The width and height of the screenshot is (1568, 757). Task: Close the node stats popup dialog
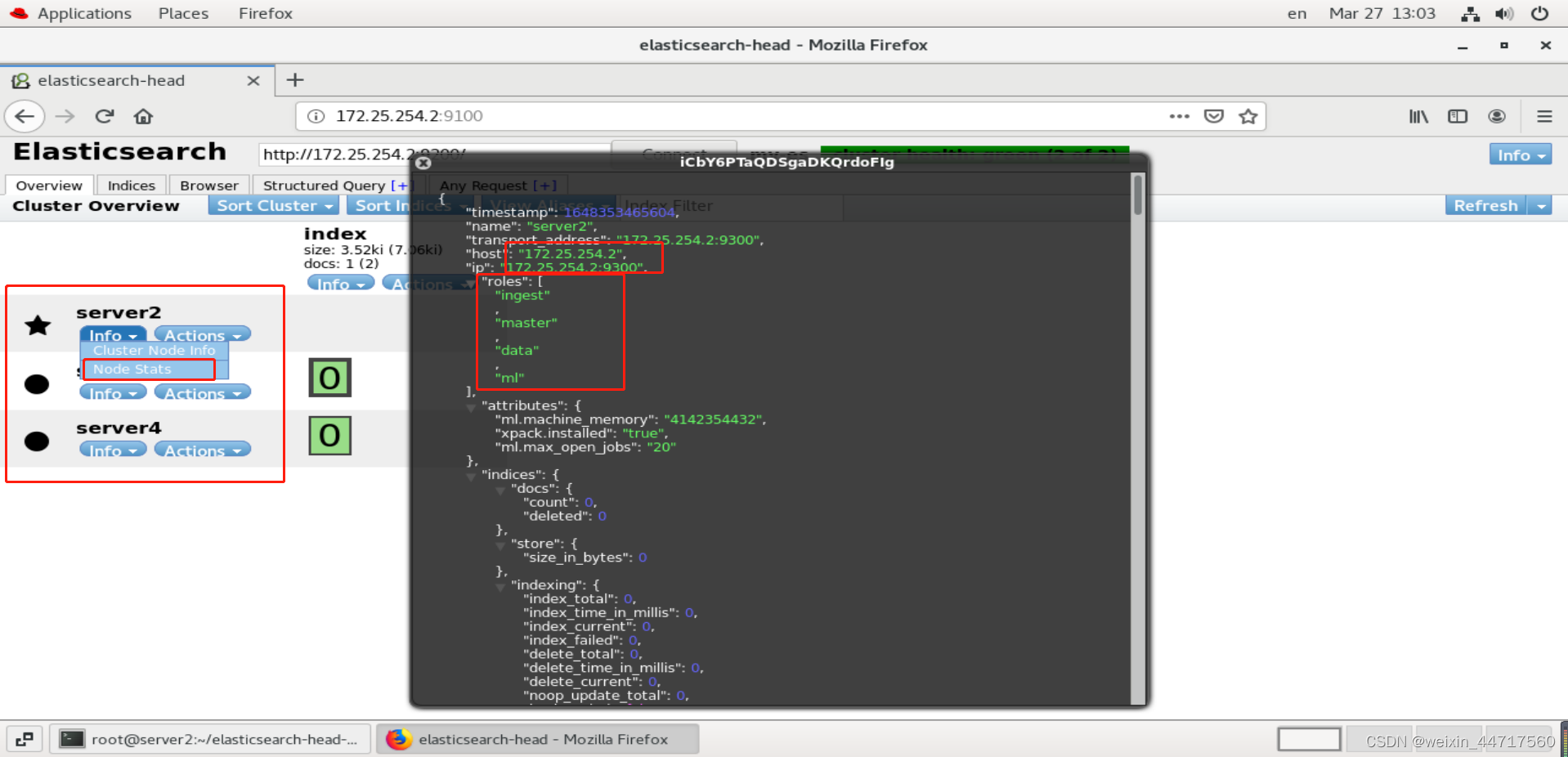click(x=423, y=163)
